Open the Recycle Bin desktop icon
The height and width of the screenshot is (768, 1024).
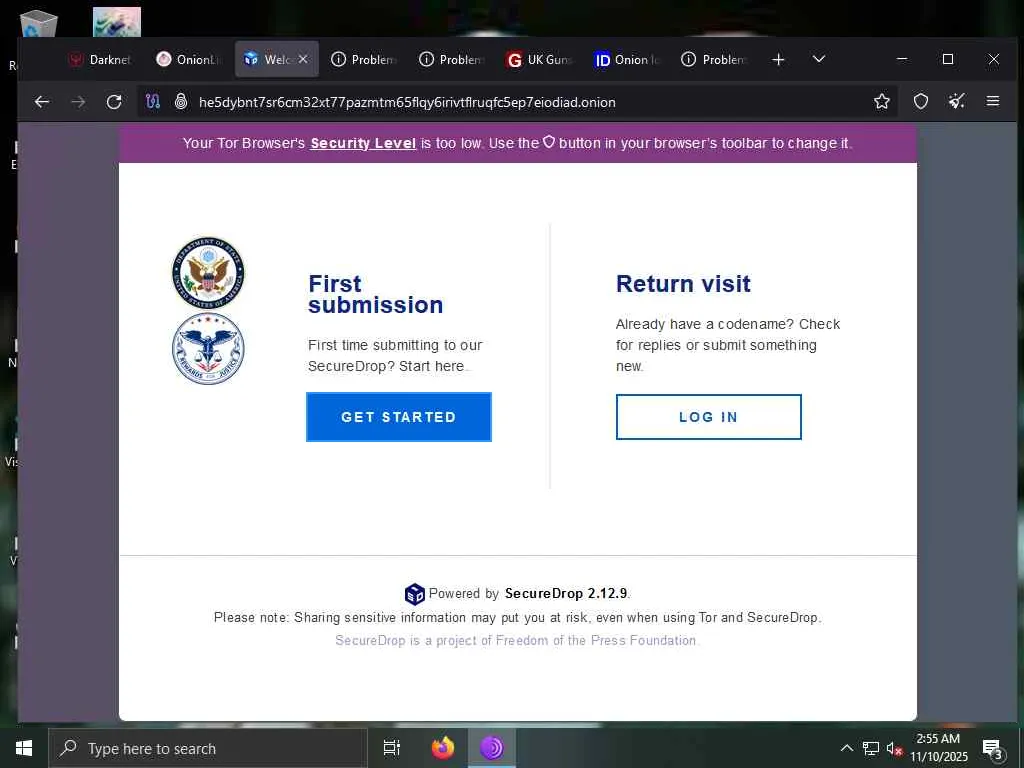point(39,24)
